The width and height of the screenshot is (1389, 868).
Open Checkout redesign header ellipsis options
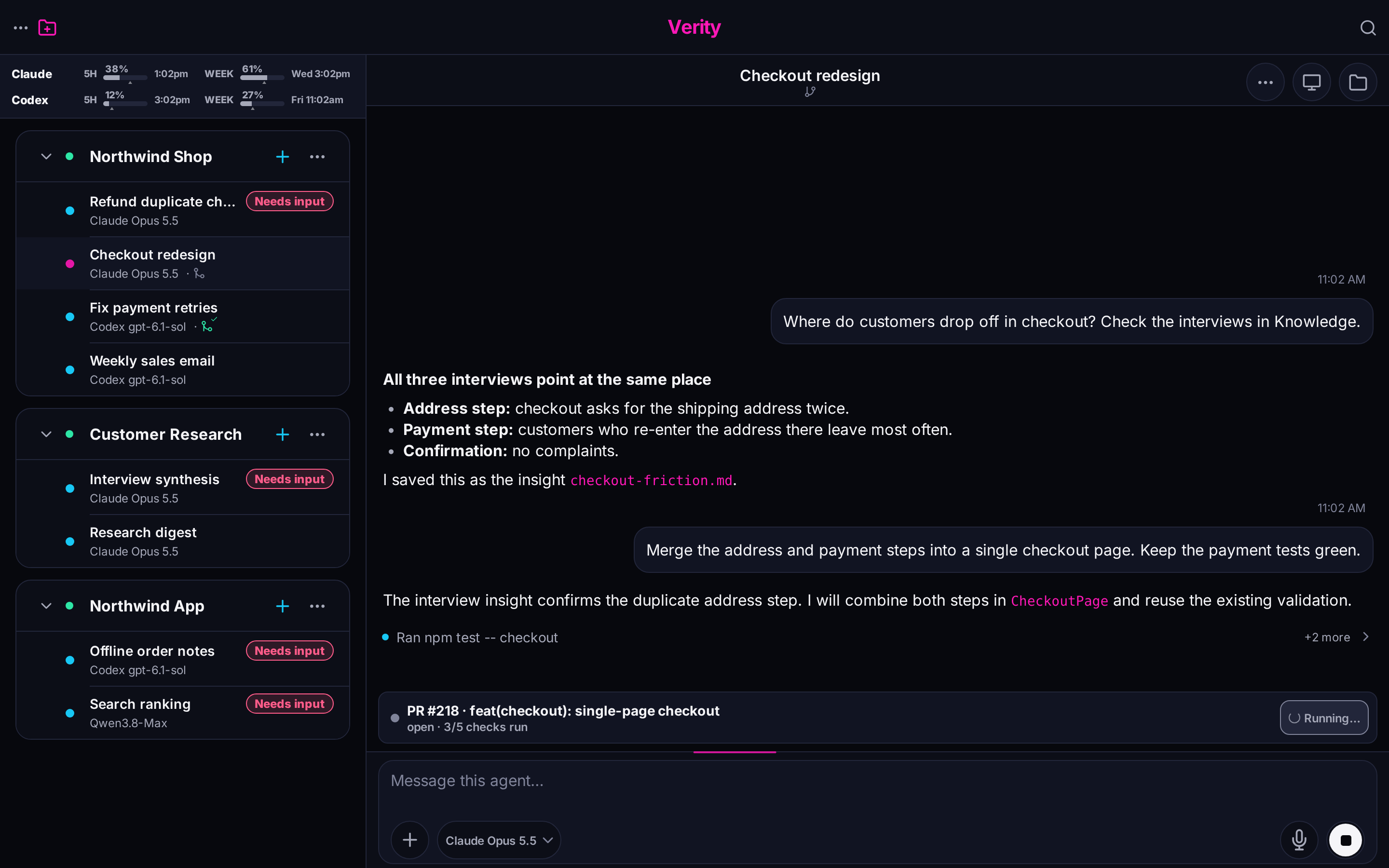(1265, 82)
